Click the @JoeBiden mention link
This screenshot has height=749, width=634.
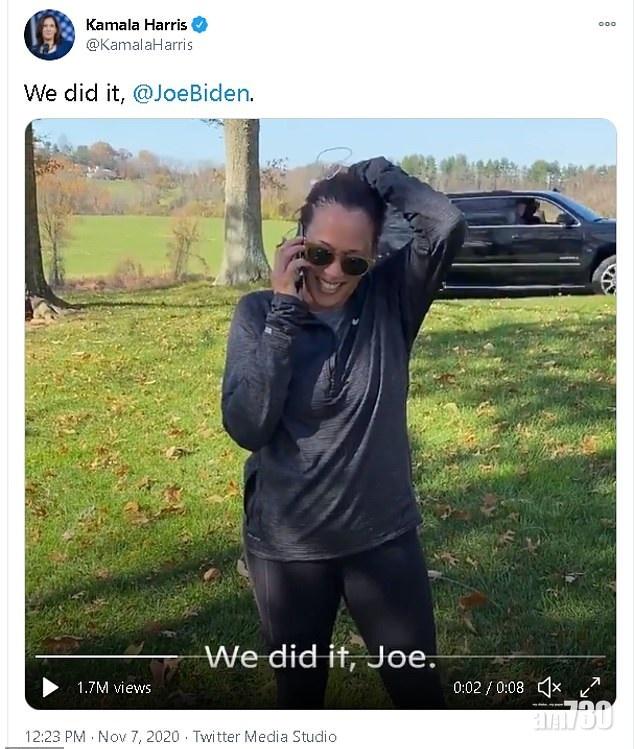[191, 93]
